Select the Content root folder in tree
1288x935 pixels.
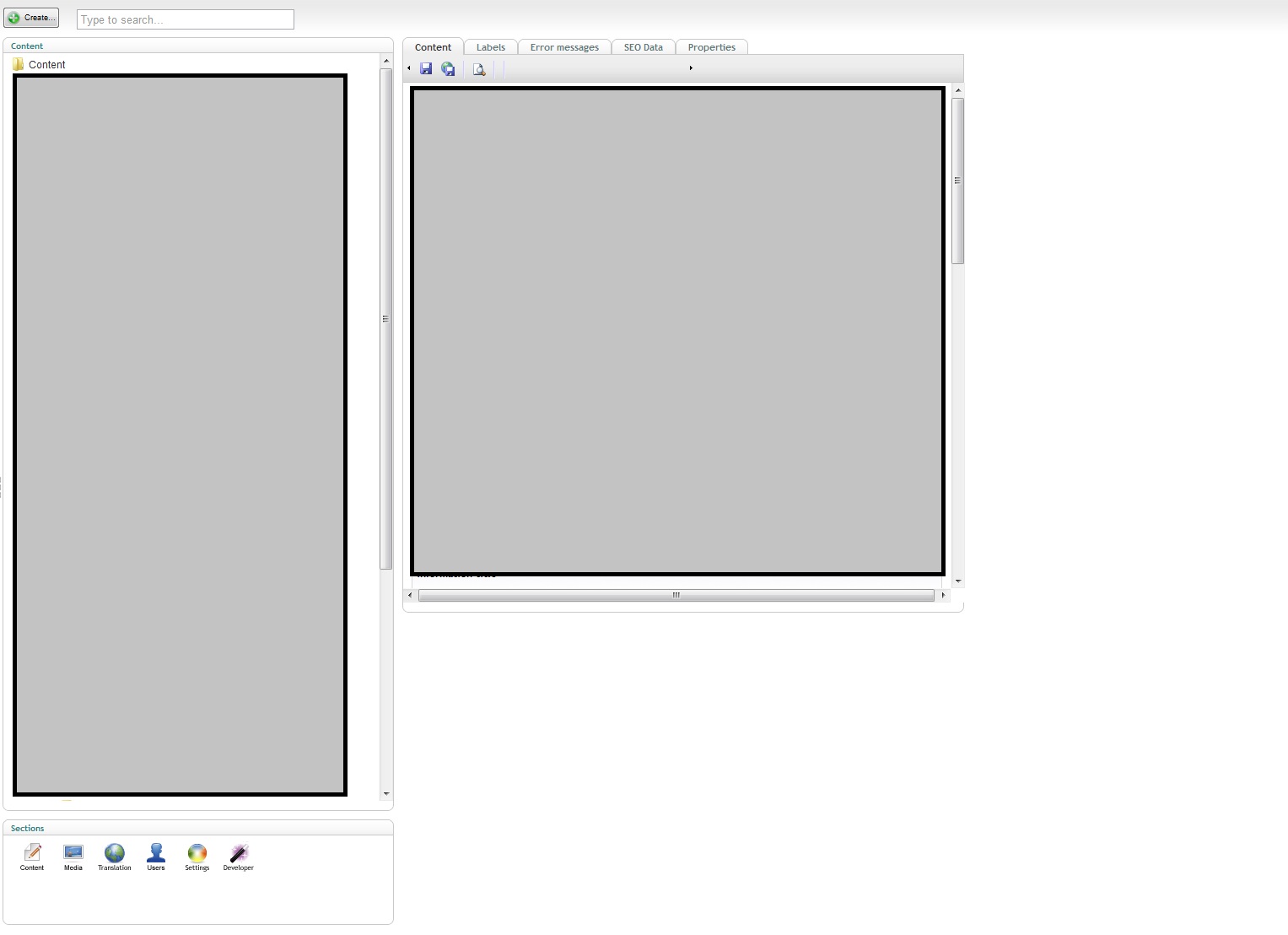39,64
